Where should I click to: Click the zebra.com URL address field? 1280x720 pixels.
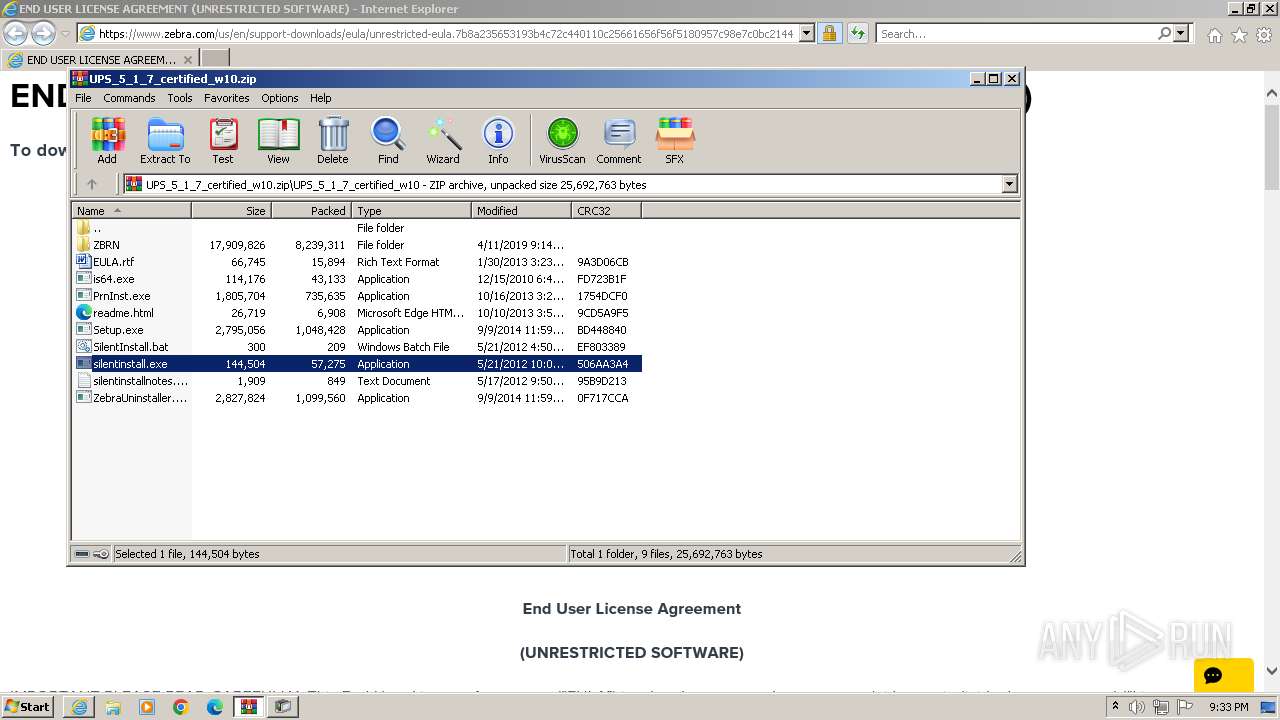point(446,33)
